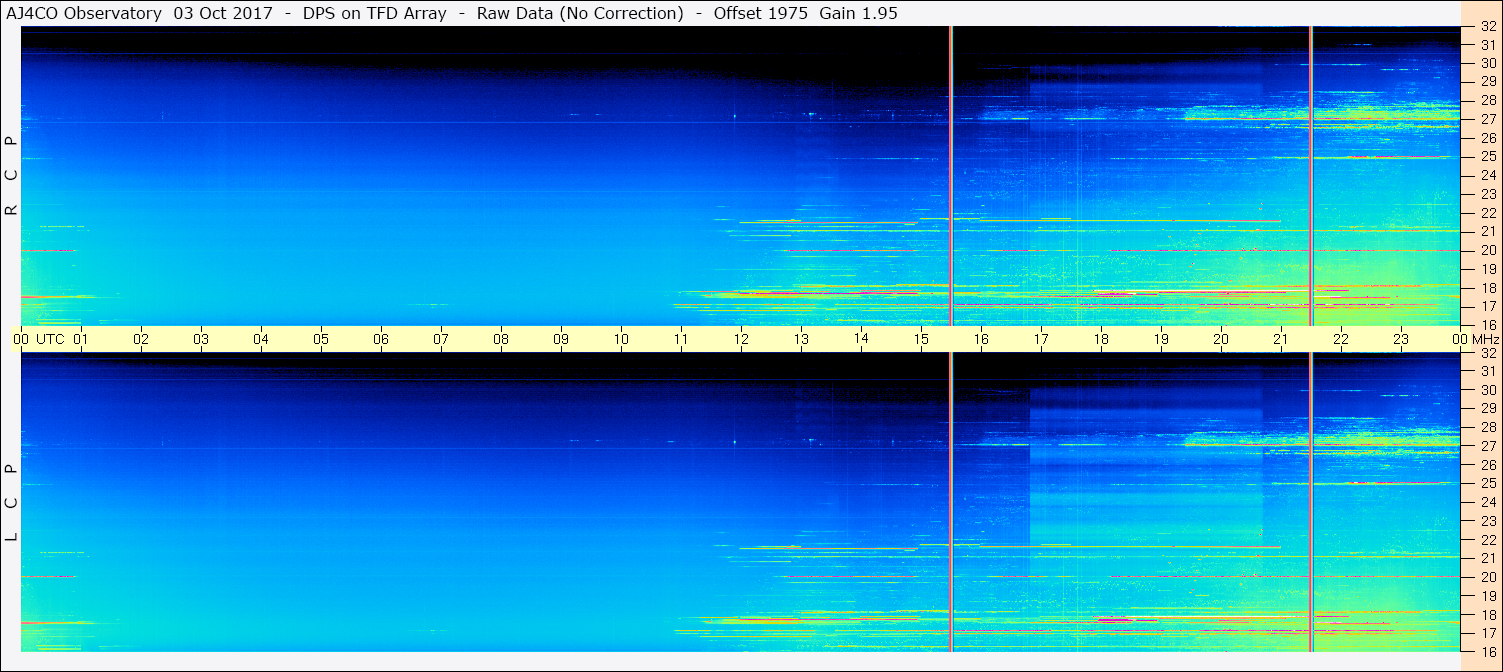
Task: Click the 11 hour tick on time axis
Action: click(681, 339)
